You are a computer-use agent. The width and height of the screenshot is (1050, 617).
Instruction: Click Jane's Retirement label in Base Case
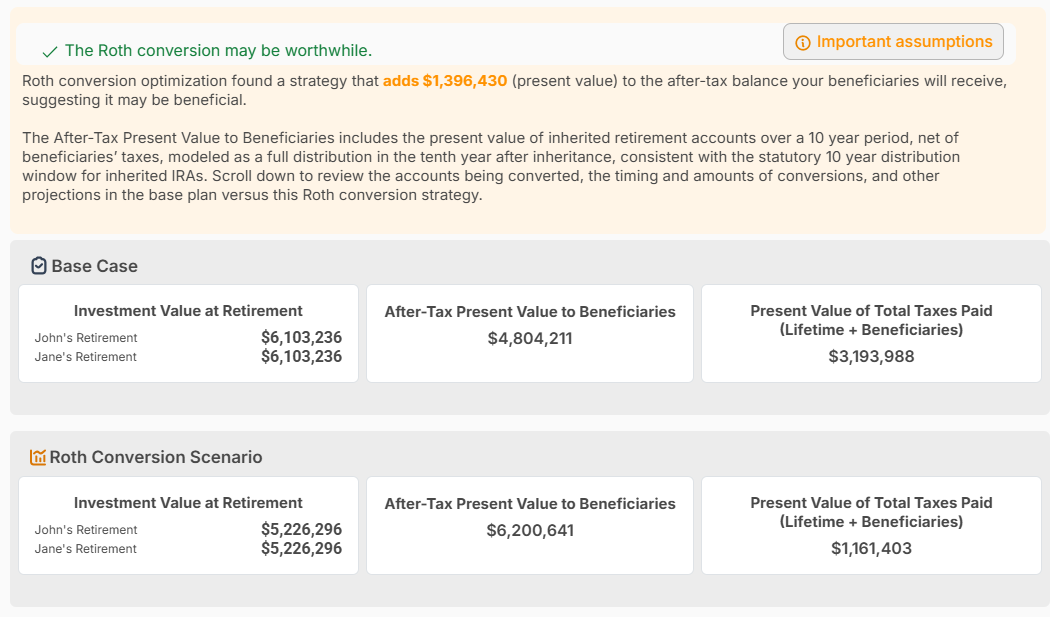click(86, 357)
